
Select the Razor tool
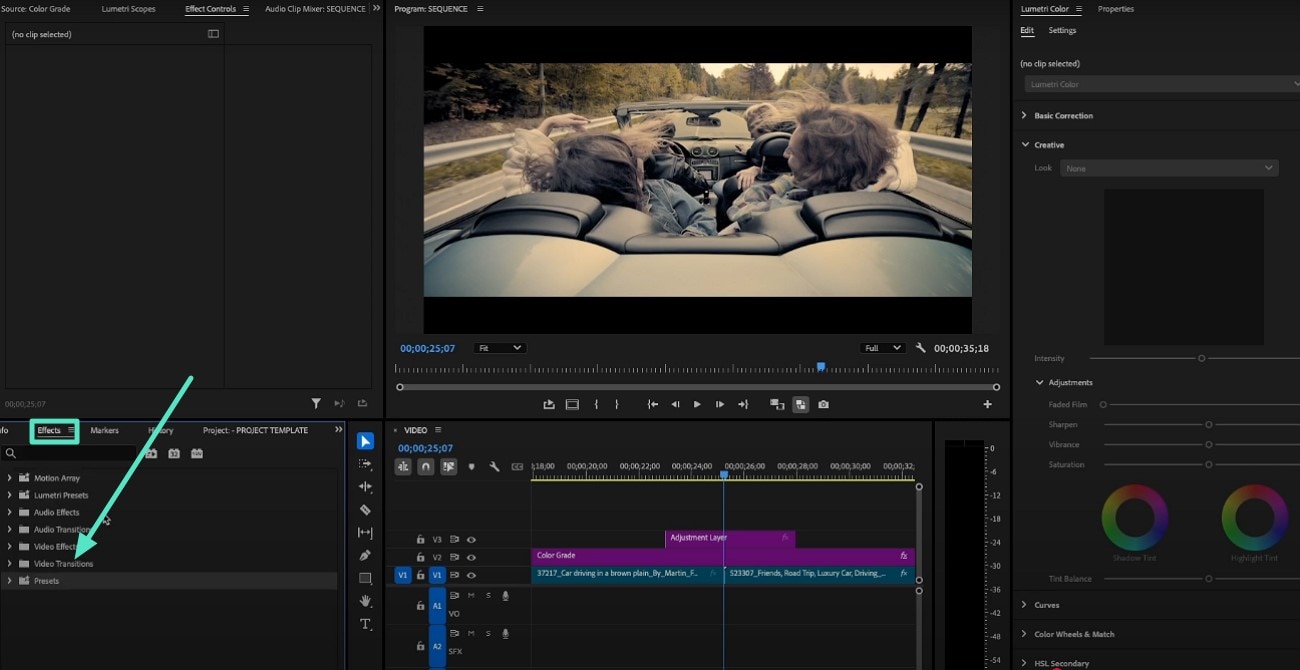pos(365,509)
